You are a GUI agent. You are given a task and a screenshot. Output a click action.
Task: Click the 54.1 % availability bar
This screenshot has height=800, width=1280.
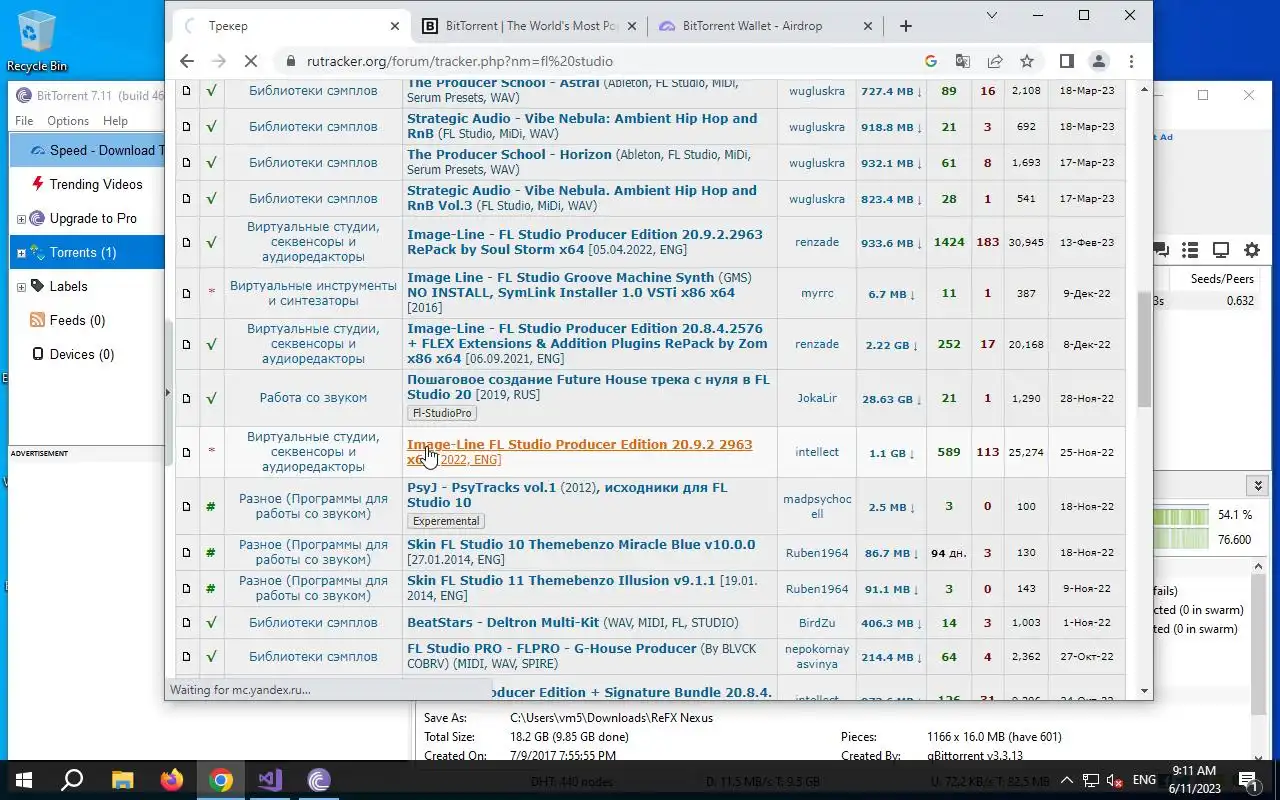click(1180, 516)
